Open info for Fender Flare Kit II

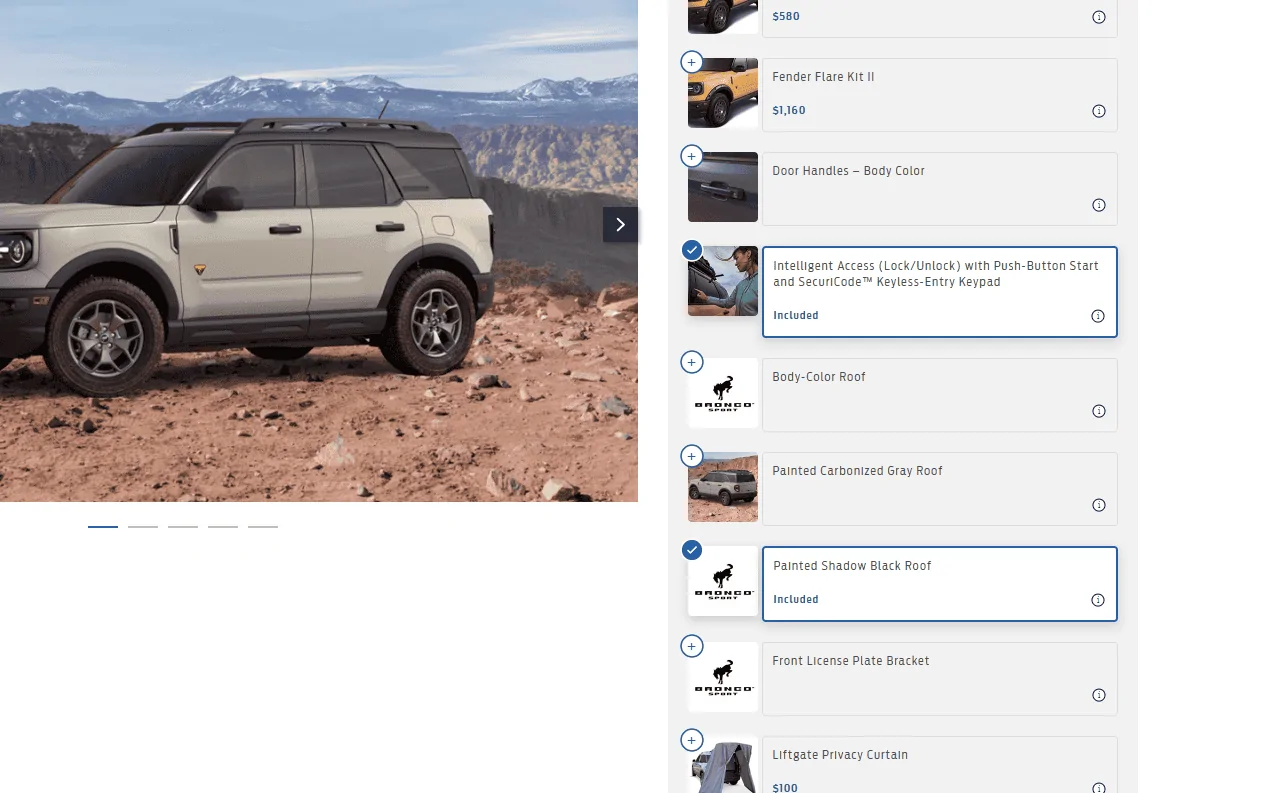coord(1098,111)
